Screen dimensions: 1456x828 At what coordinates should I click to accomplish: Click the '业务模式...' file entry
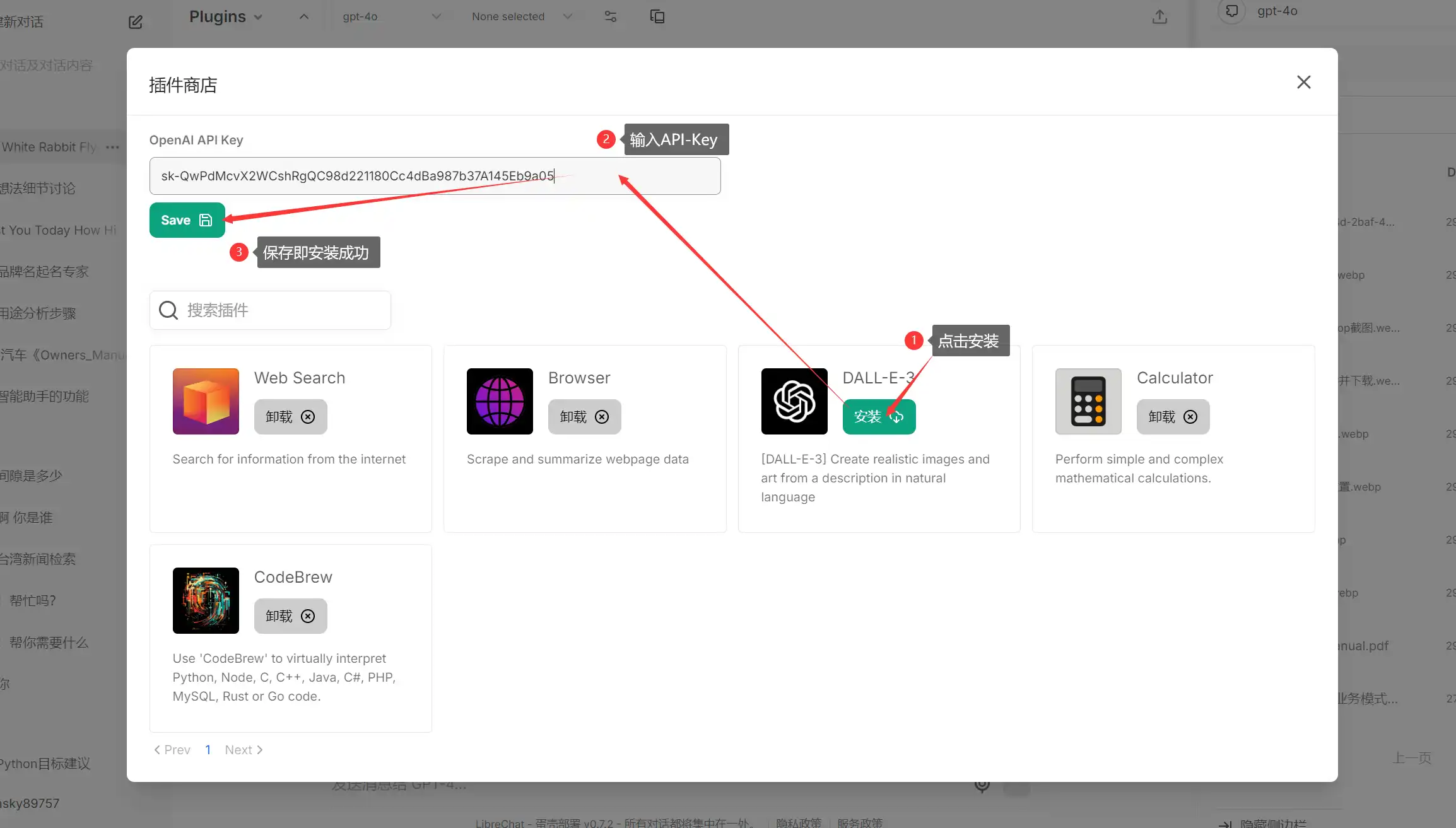[x=1367, y=699]
